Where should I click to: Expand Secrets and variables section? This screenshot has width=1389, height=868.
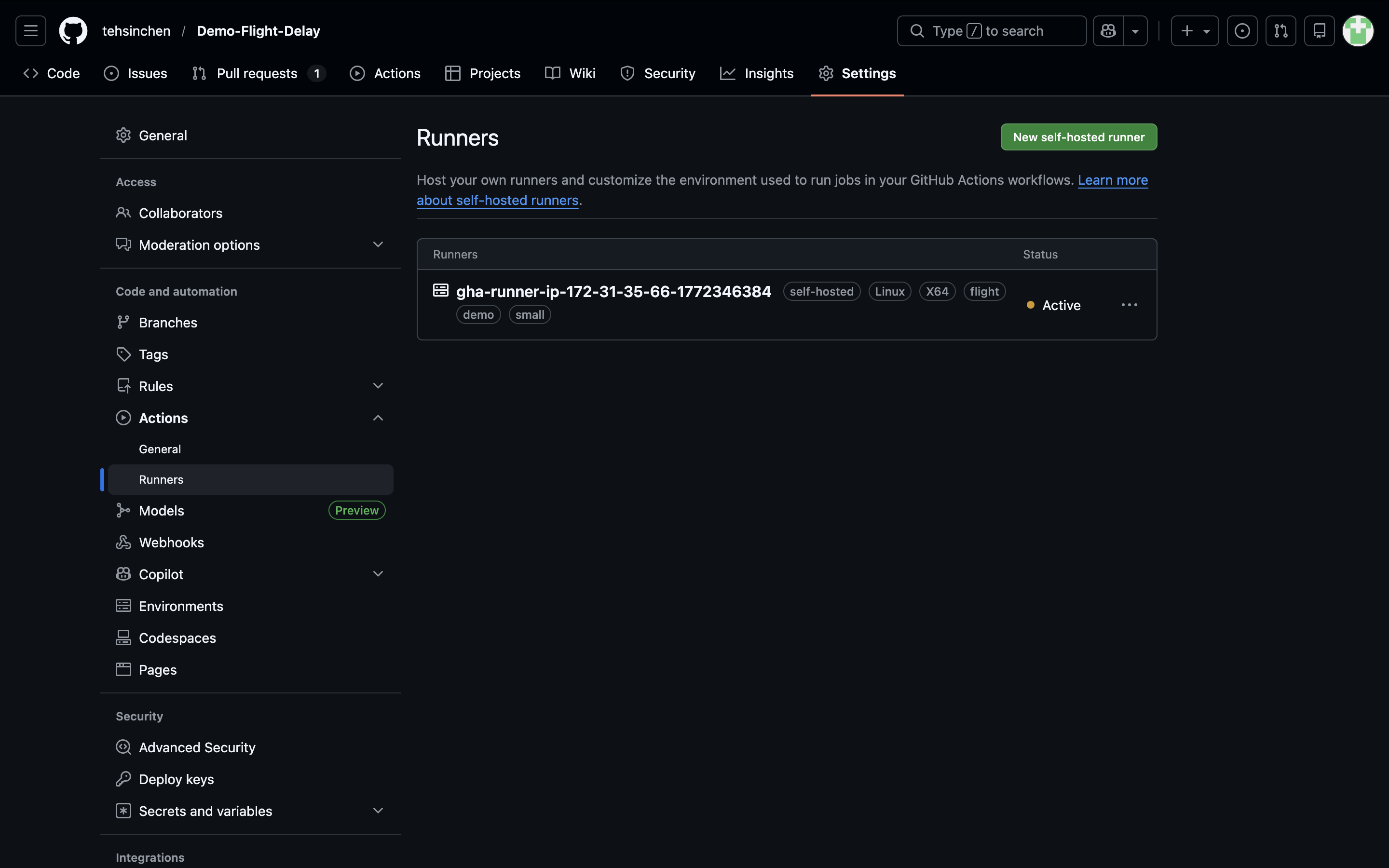(x=378, y=811)
